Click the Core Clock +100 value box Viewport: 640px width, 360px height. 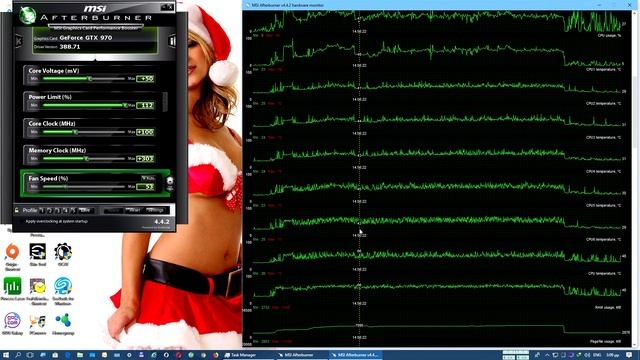coord(145,132)
